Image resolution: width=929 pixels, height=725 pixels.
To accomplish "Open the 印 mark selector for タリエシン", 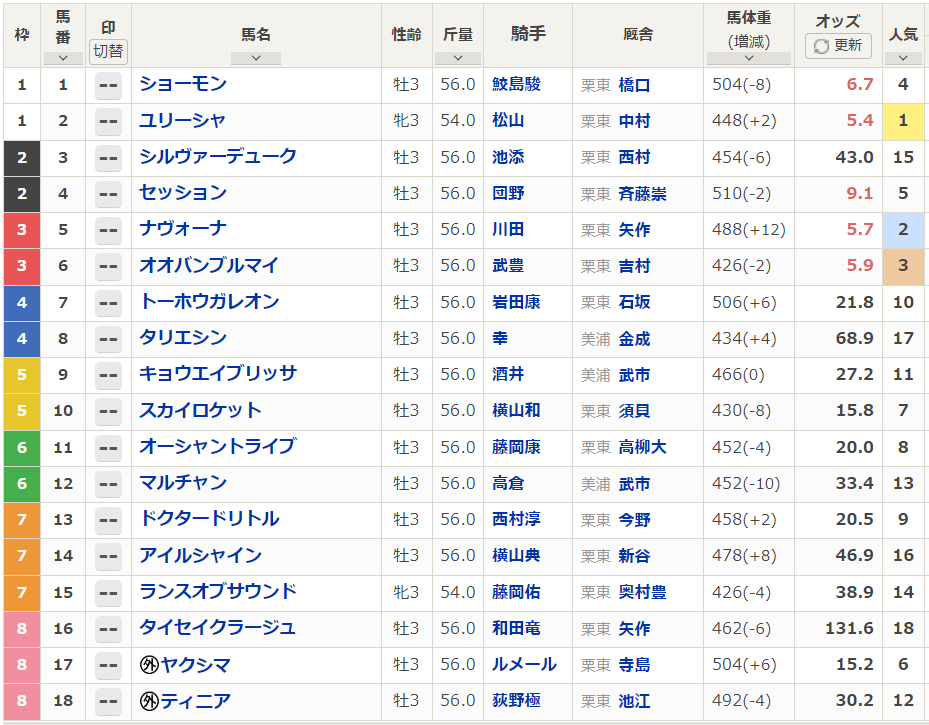I will tap(108, 339).
